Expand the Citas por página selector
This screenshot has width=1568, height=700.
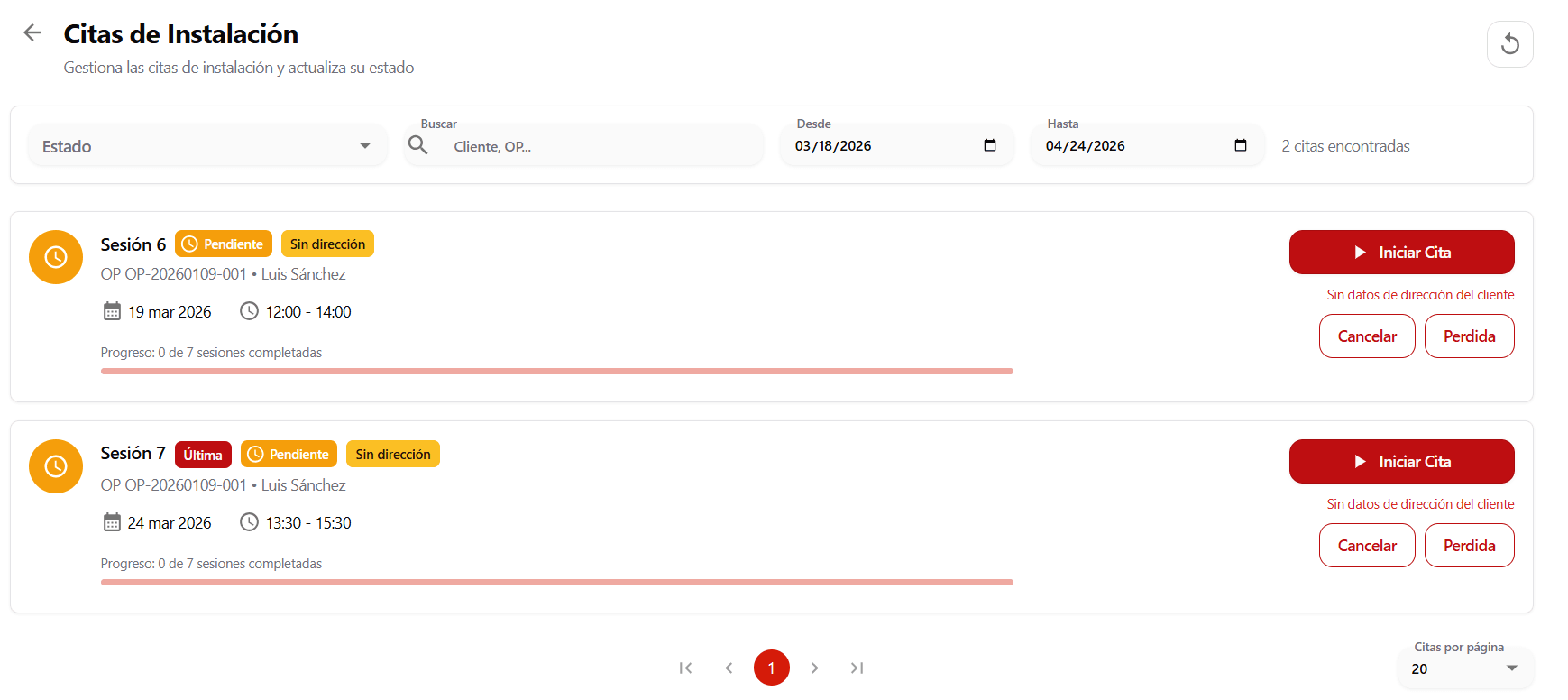coord(1465,668)
